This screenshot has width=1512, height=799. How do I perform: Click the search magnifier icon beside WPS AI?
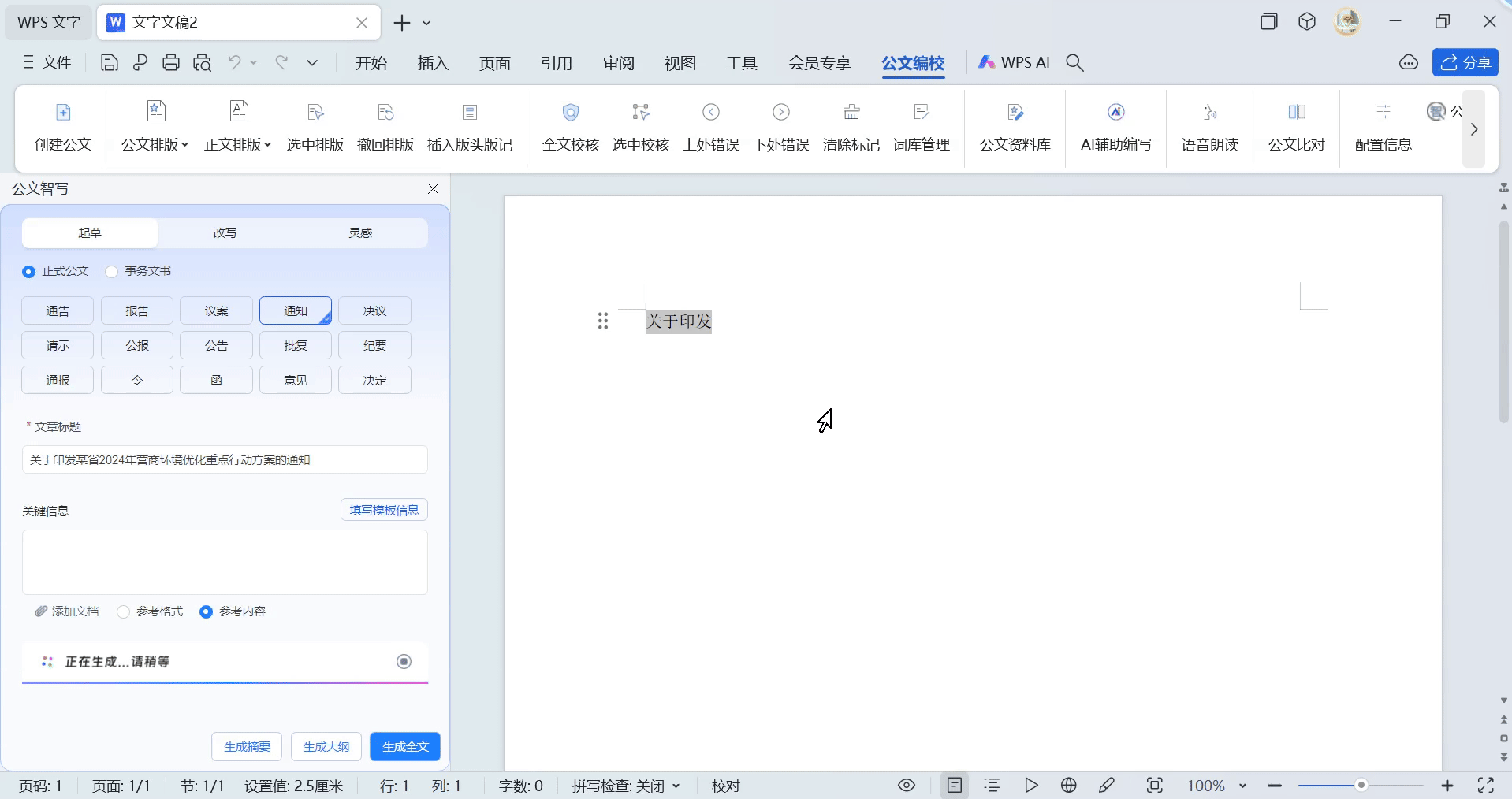[1075, 63]
